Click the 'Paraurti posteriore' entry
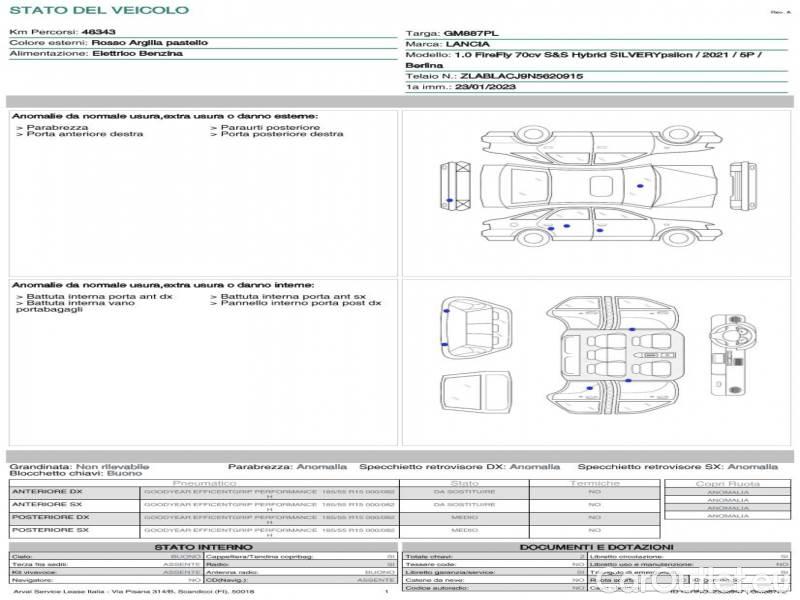The height and width of the screenshot is (600, 800). click(x=265, y=128)
